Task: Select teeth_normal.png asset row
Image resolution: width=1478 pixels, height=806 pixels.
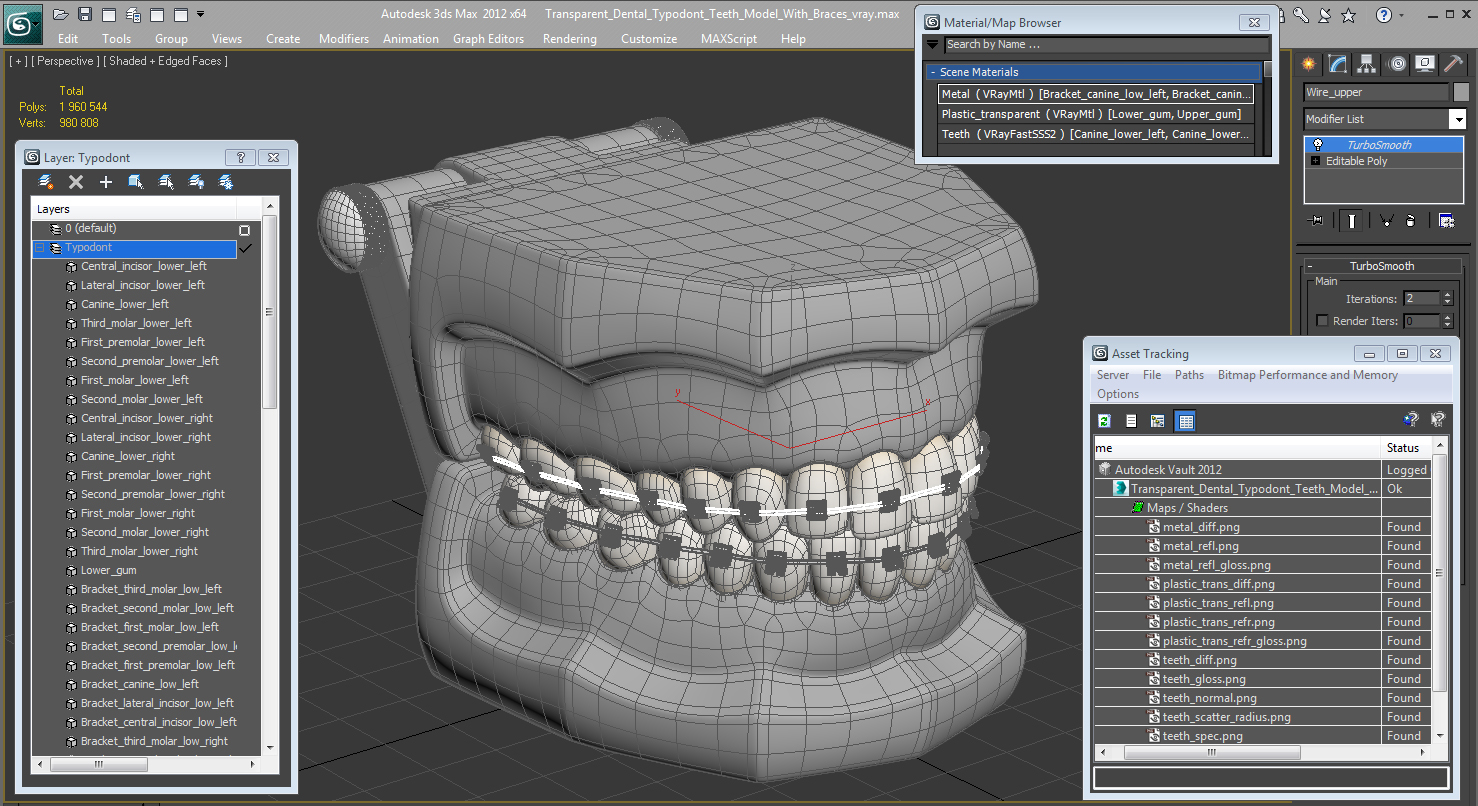Action: coord(1209,698)
